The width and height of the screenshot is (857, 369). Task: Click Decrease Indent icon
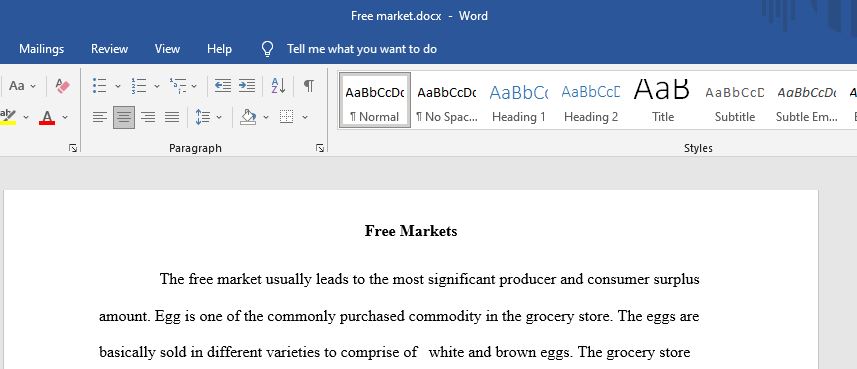(x=222, y=86)
